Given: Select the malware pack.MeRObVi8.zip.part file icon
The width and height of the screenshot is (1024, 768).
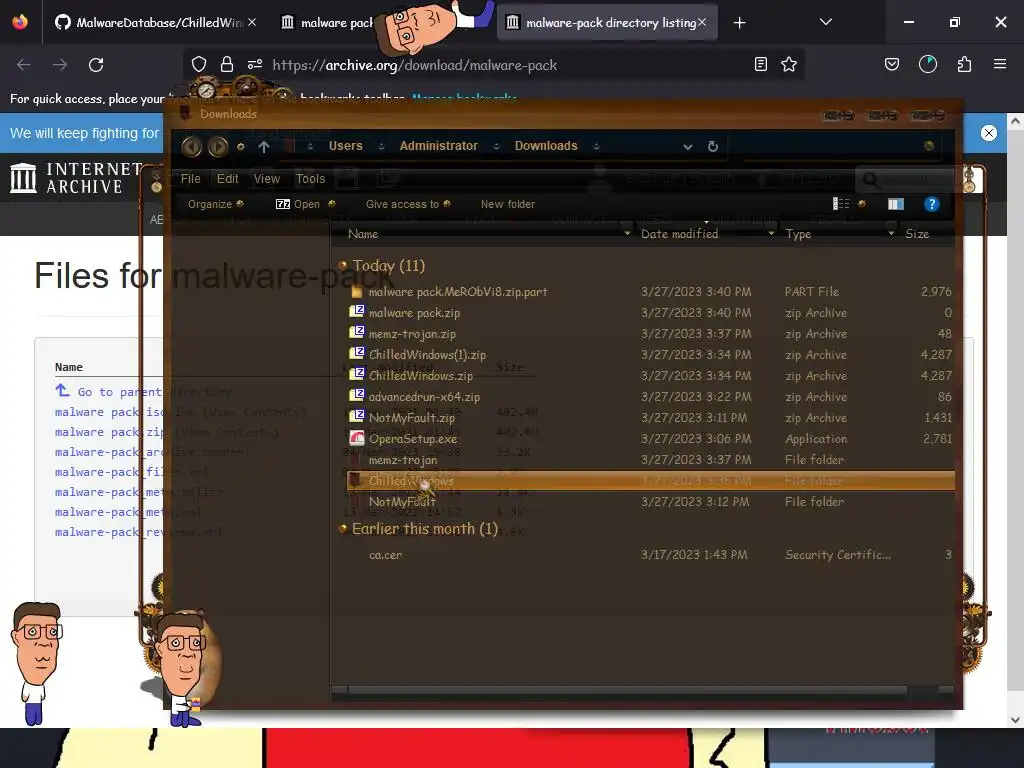Looking at the screenshot, I should click(357, 291).
